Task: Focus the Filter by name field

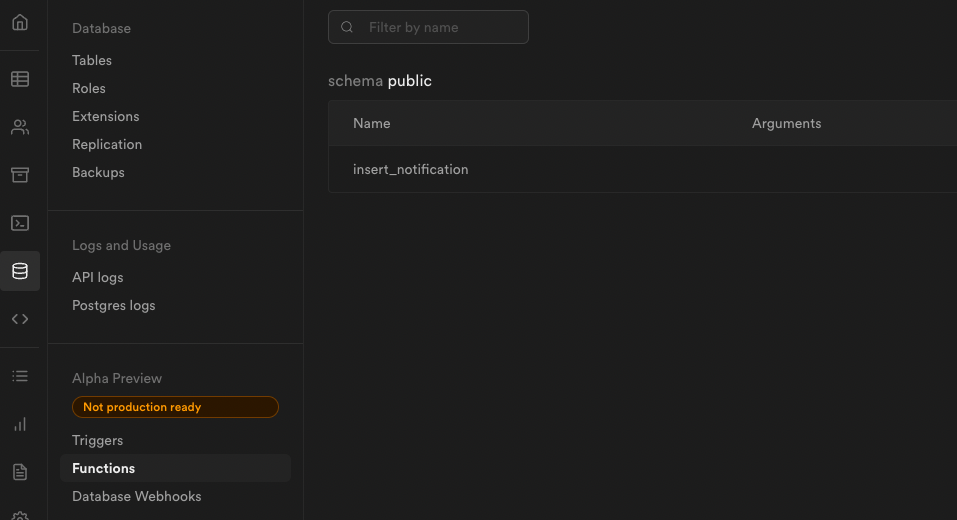Action: click(x=428, y=27)
